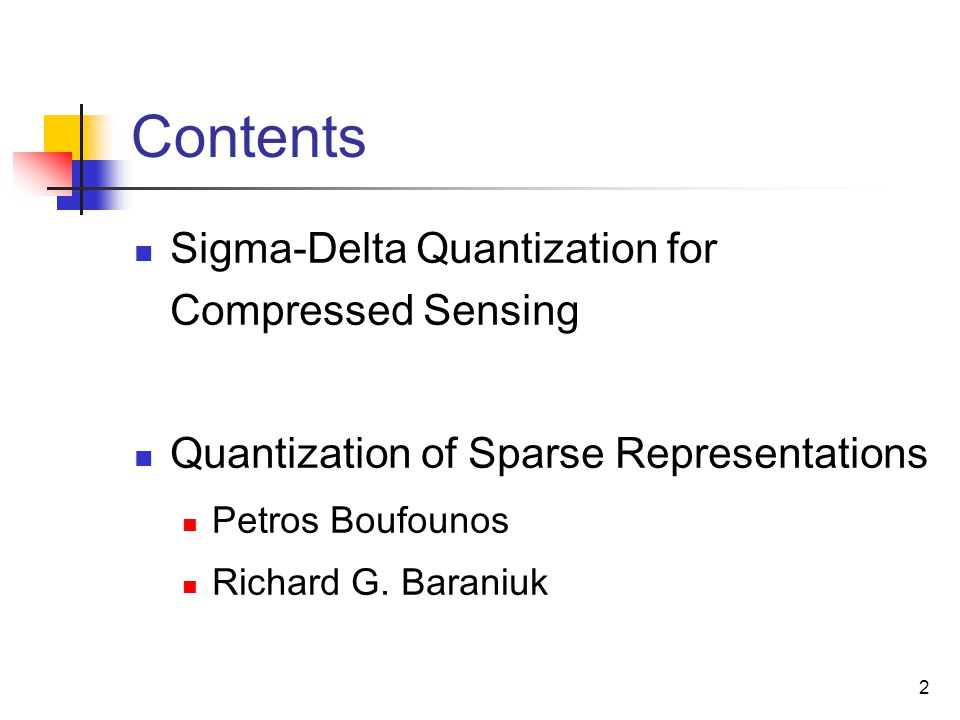The height and width of the screenshot is (720, 960).
Task: Select Quantization of Sparse Representations heading
Action: coord(549,454)
